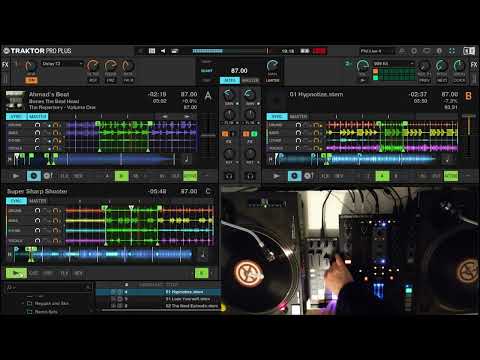Image resolution: width=480 pixels, height=360 pixels.
Task: Toggle orange FX assign on left mixer channel
Action: pos(225,134)
